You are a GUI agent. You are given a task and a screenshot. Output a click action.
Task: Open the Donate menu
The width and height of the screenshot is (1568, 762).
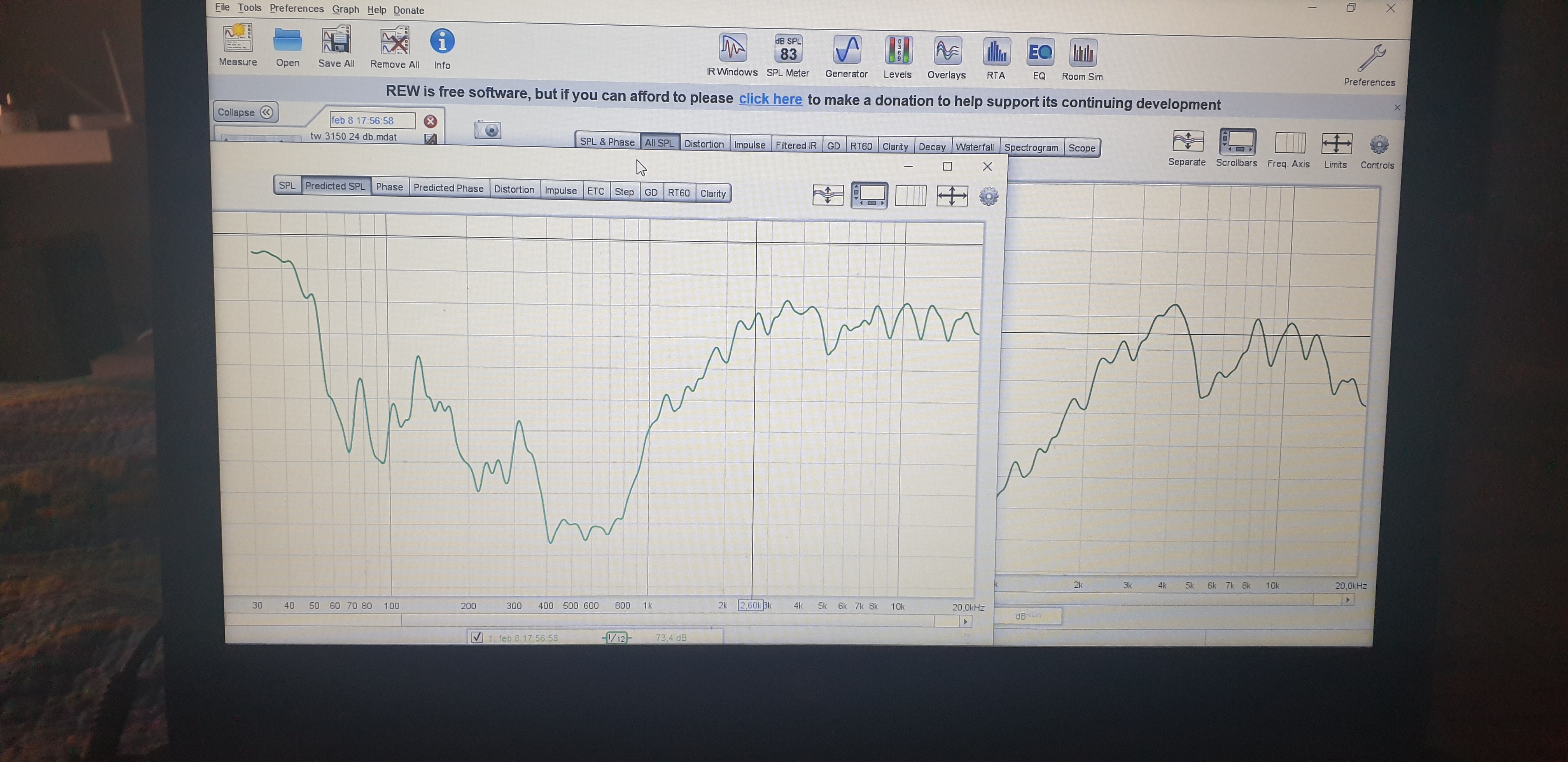coord(408,10)
